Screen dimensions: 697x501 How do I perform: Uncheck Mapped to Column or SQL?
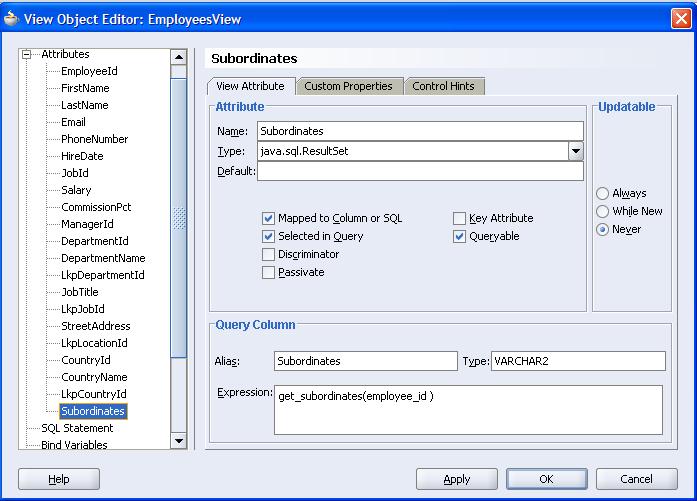268,218
